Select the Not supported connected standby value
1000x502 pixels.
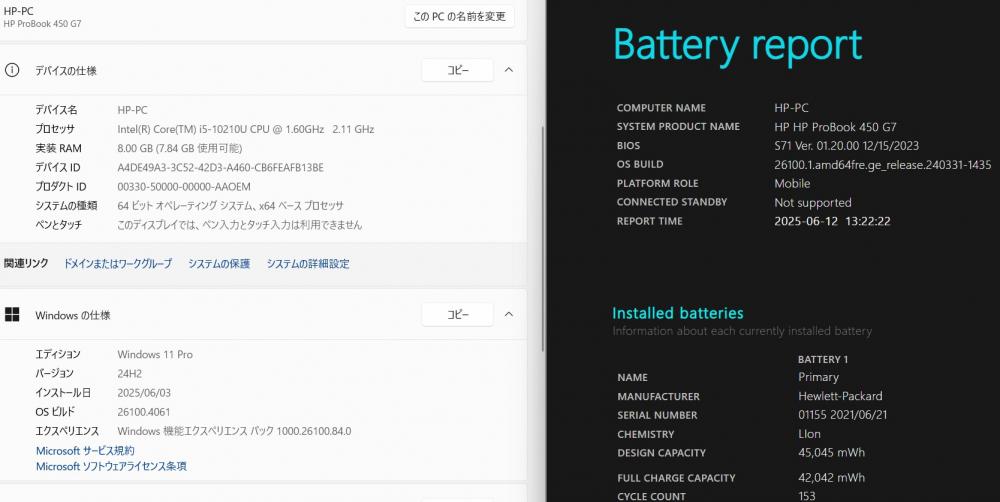point(812,202)
